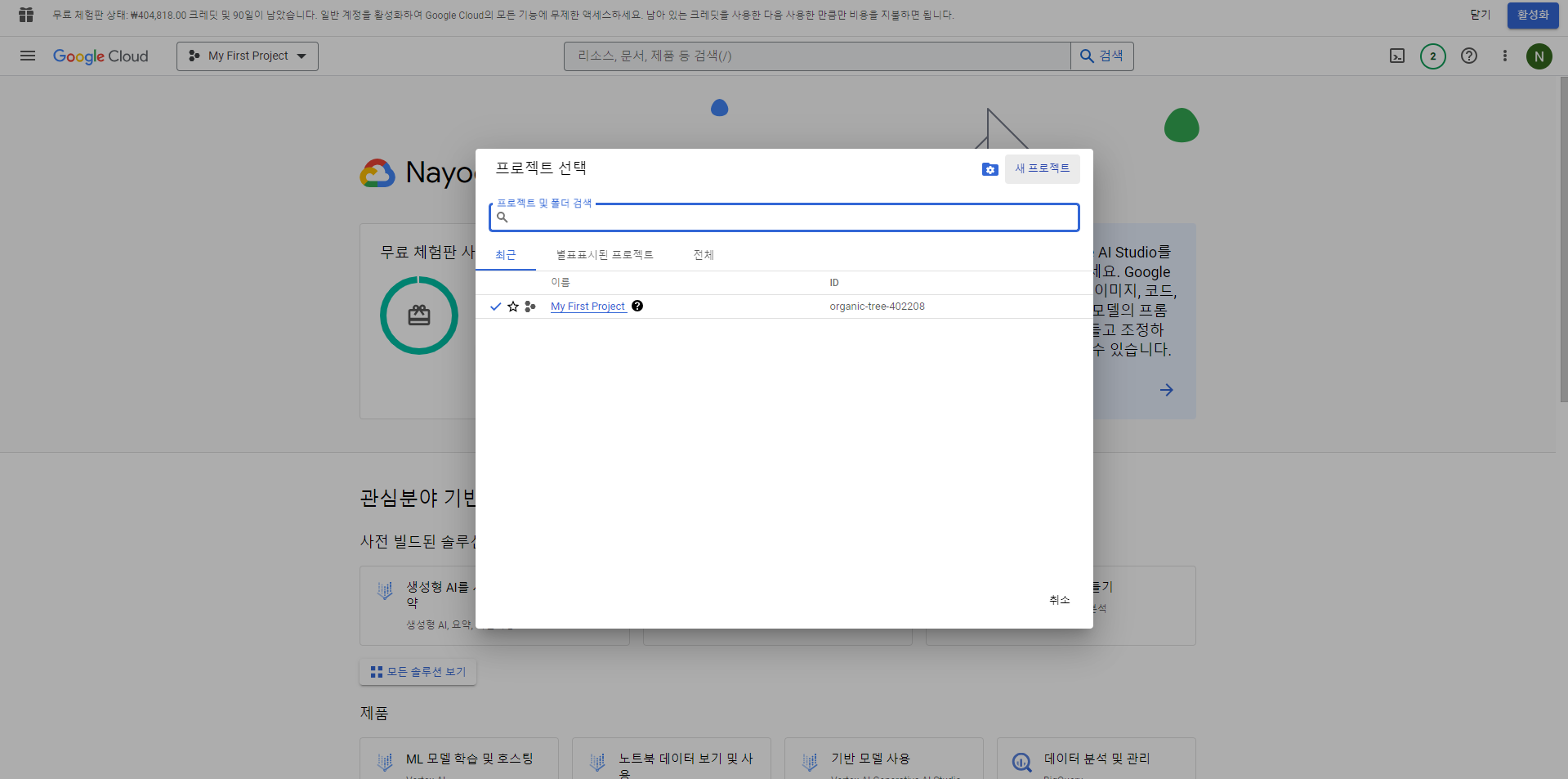Click the Google Cloud logo
This screenshot has height=779, width=1568.
pyautogui.click(x=101, y=56)
